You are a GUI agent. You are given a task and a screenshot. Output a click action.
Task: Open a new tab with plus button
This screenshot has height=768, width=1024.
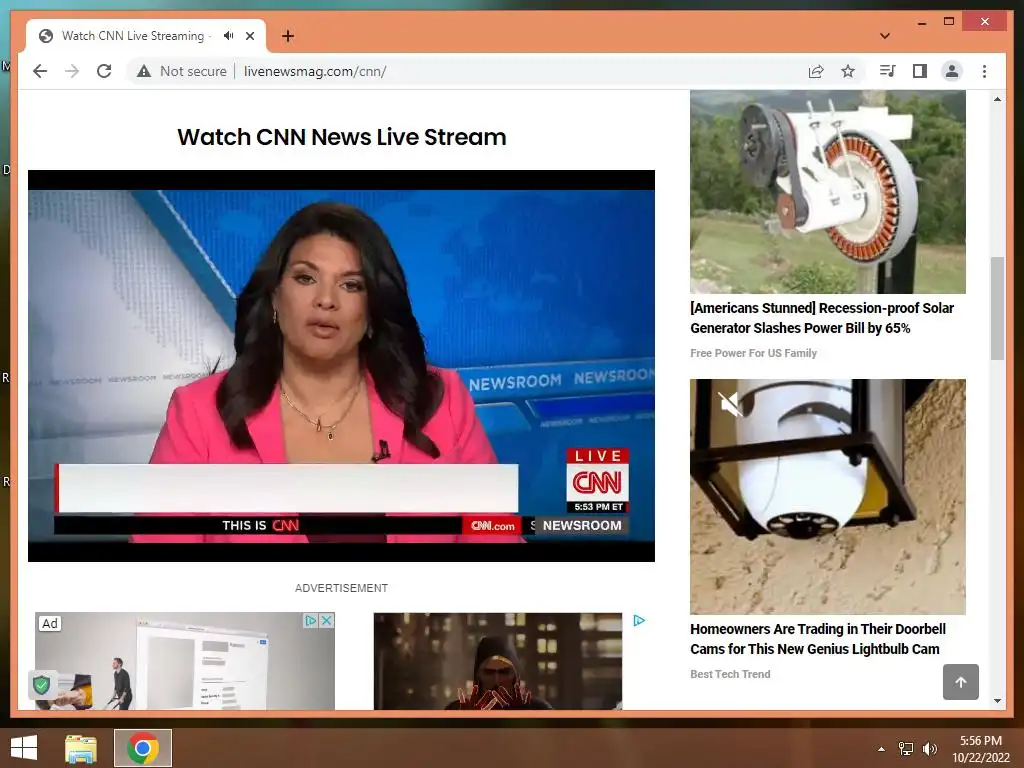288,36
